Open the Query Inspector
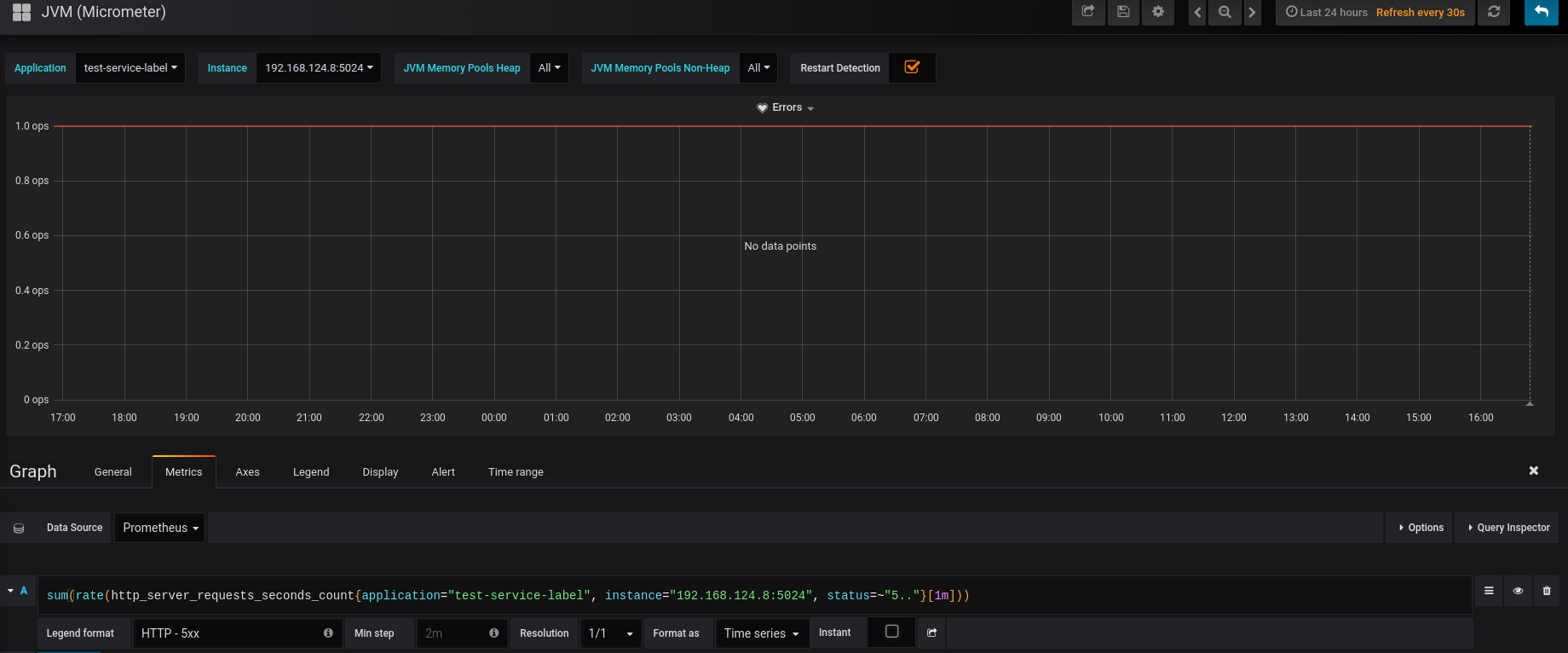 point(1508,528)
